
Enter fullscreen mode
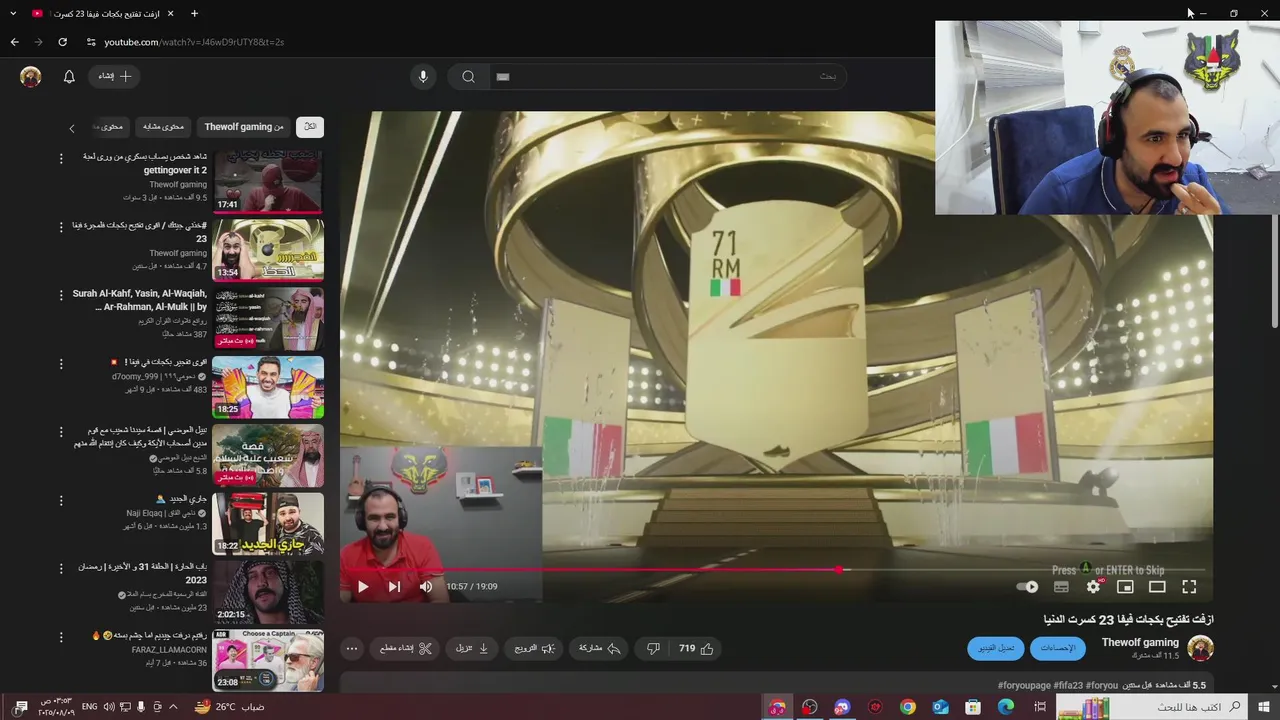click(1189, 587)
